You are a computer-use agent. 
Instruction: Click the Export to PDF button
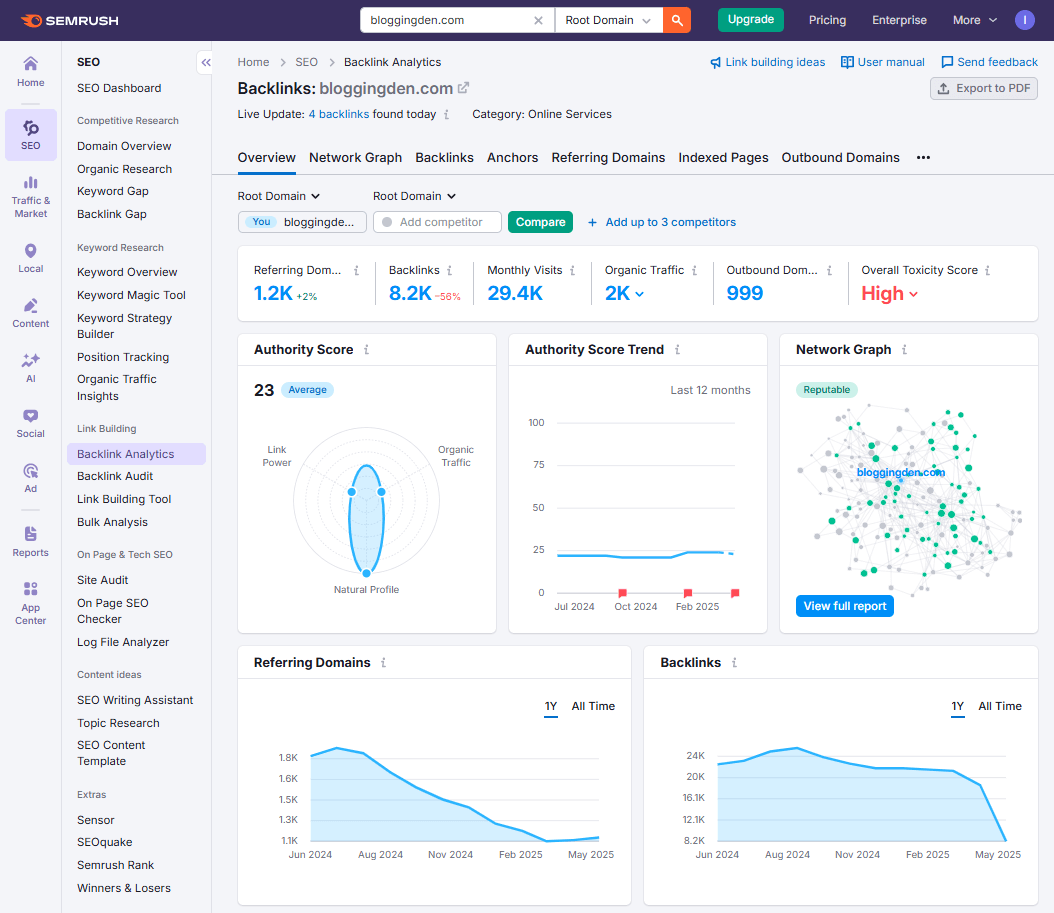click(983, 88)
